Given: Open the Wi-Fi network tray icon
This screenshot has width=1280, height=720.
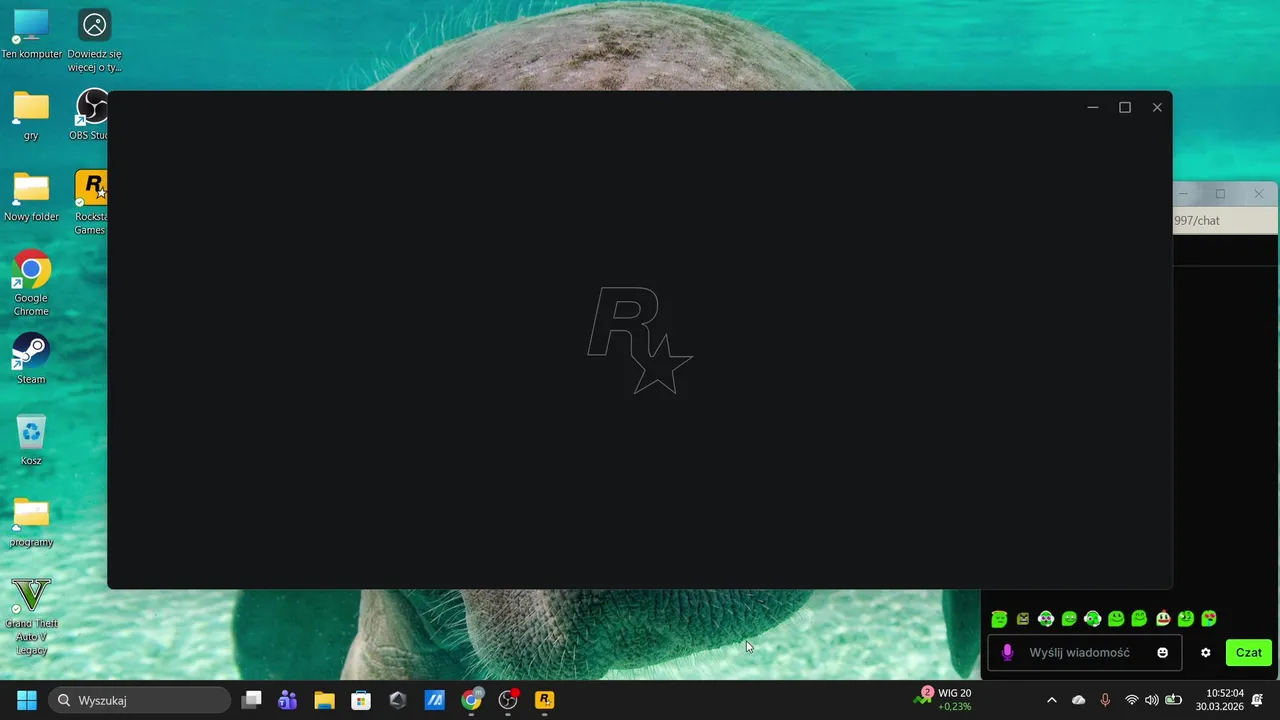Looking at the screenshot, I should (x=1132, y=700).
